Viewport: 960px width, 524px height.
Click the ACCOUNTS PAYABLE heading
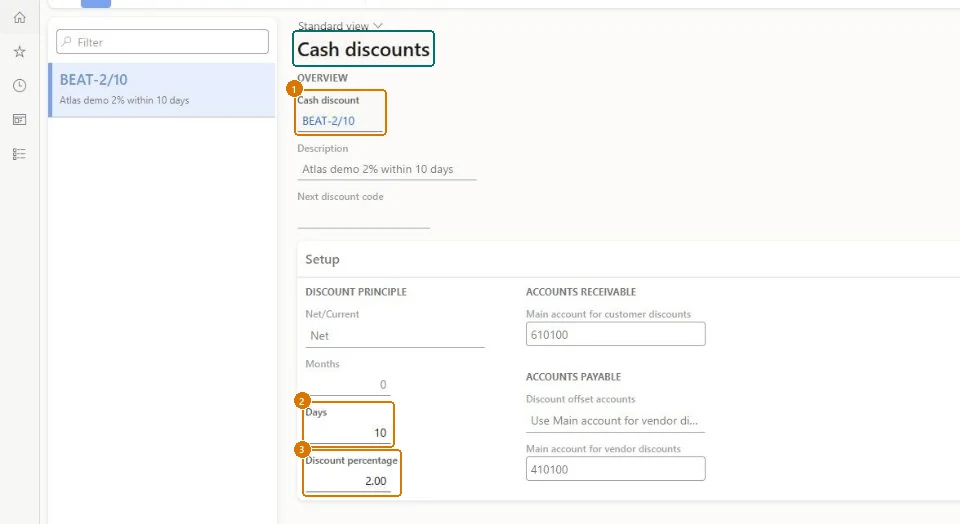coord(574,377)
